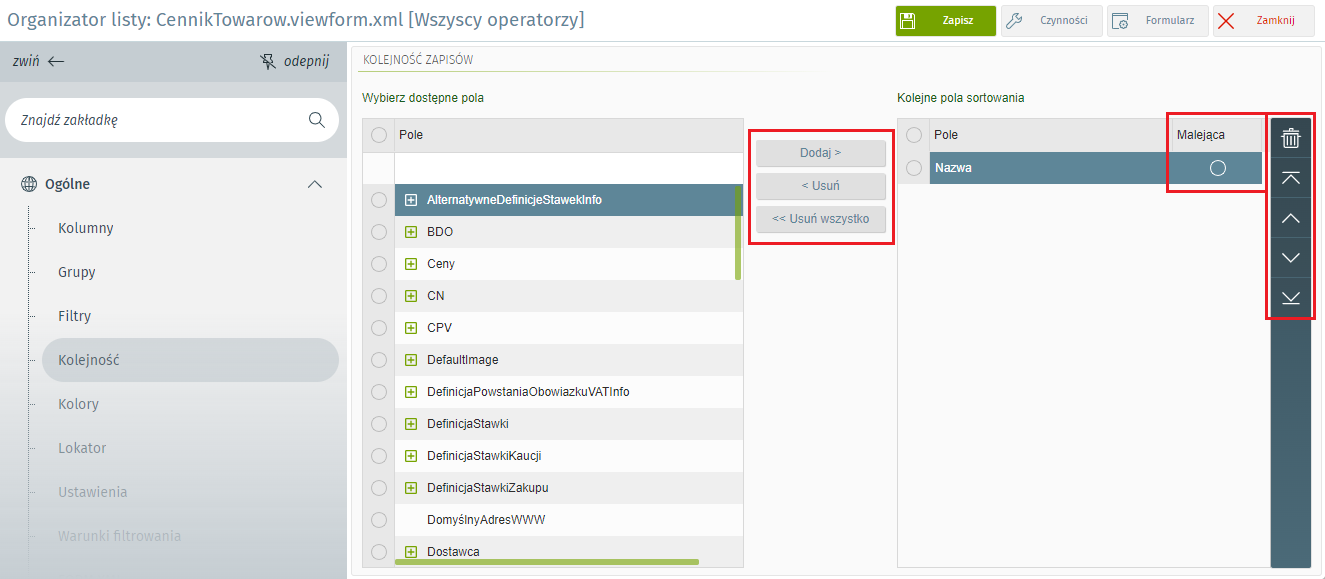Click the Znajdź zakładkę search field
Viewport: 1325px width, 579px height.
tap(160, 120)
